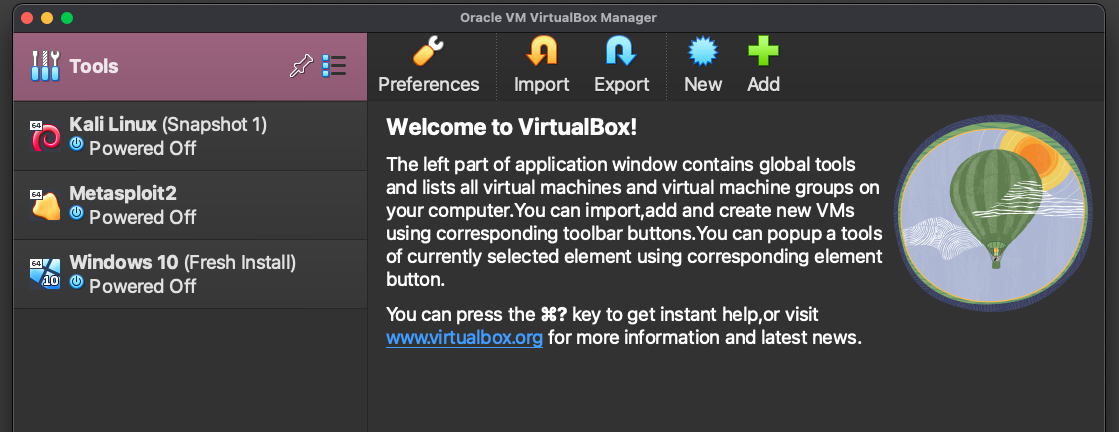The height and width of the screenshot is (432, 1119).
Task: Click the Tools wrench-and-screwdriver icon
Action: click(45, 66)
